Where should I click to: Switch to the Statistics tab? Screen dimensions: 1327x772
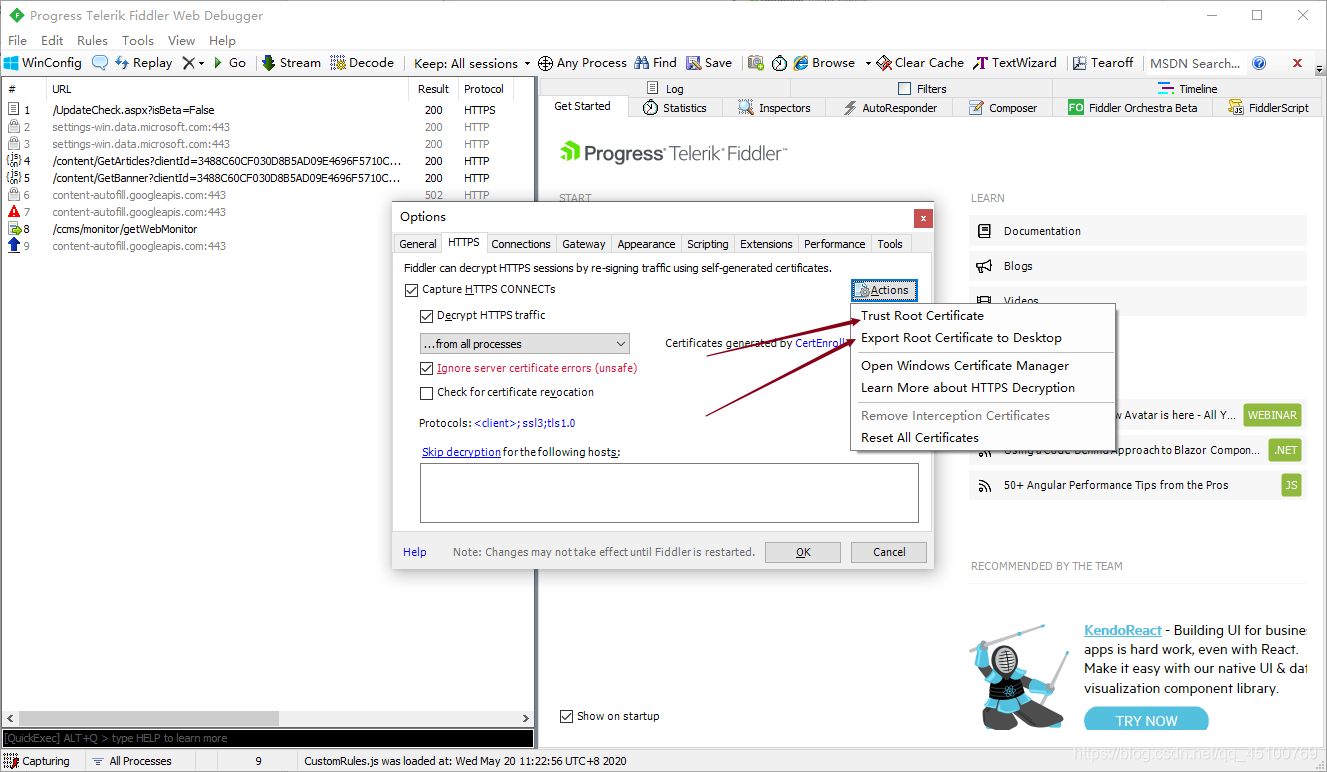point(675,108)
